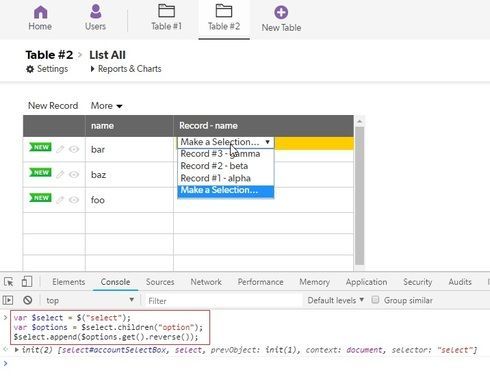Image resolution: width=490 pixels, height=384 pixels.
Task: Open the More dropdown menu
Action: [106, 106]
